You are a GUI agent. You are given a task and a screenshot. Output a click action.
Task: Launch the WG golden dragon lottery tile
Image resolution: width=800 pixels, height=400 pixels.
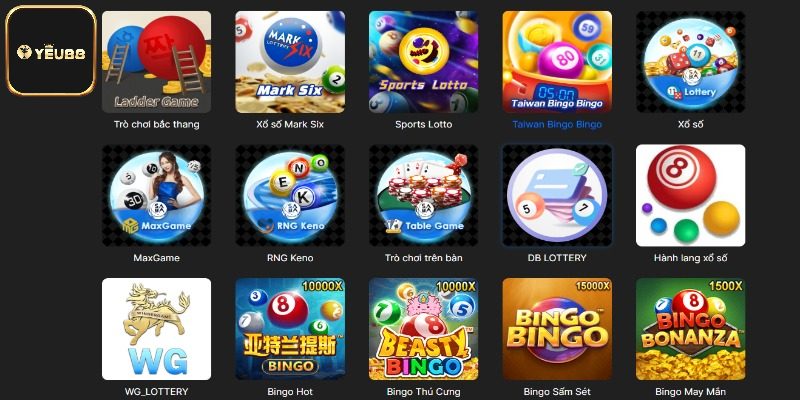coord(156,329)
